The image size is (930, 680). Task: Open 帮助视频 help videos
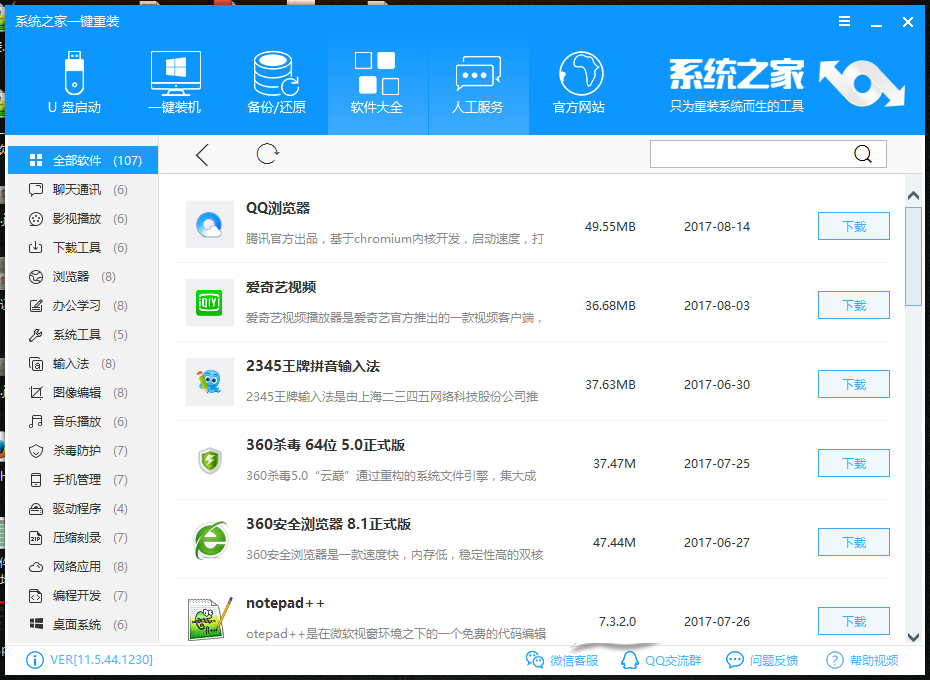(x=861, y=660)
